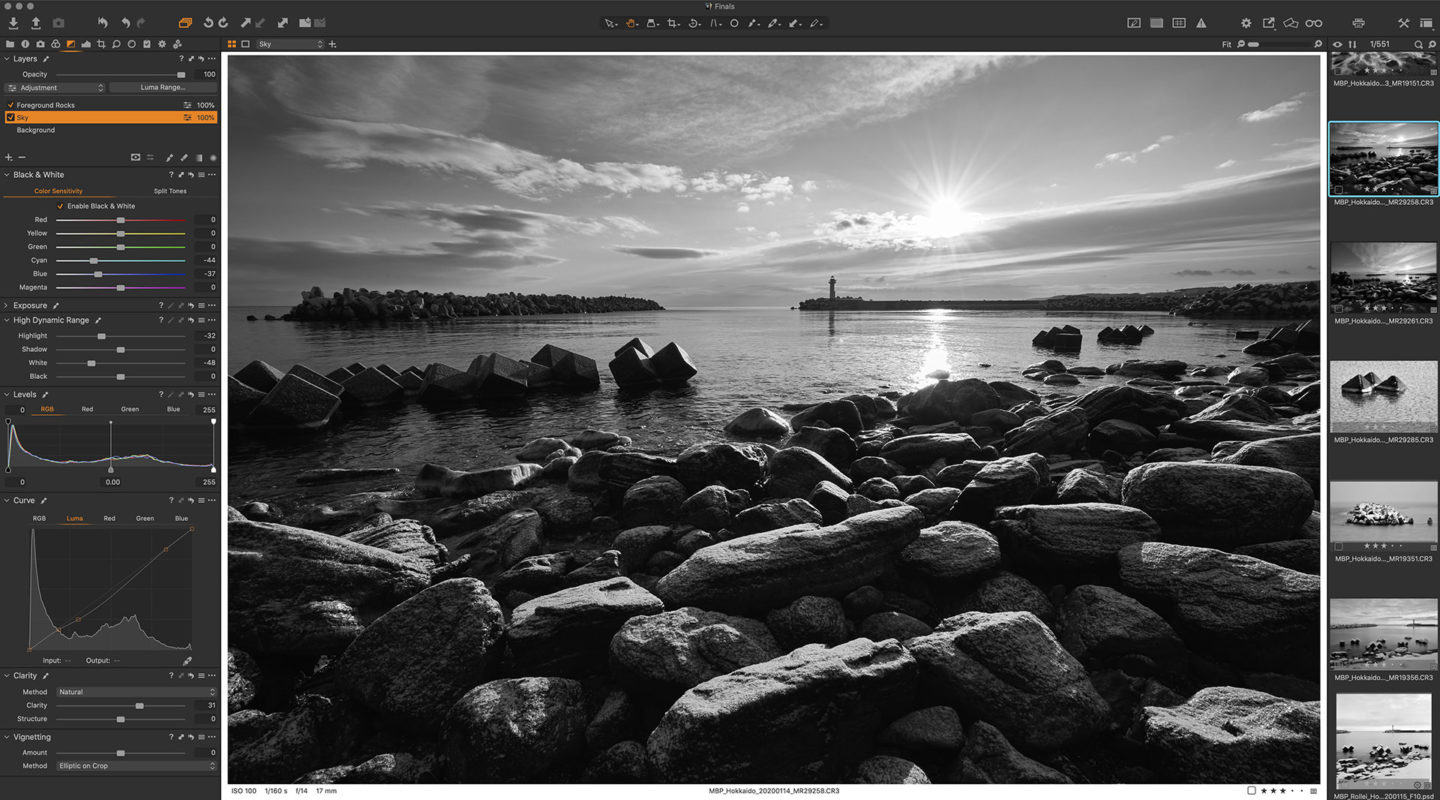Viewport: 1440px width, 800px height.
Task: Add a new layer with the plus icon
Action: coord(9,157)
